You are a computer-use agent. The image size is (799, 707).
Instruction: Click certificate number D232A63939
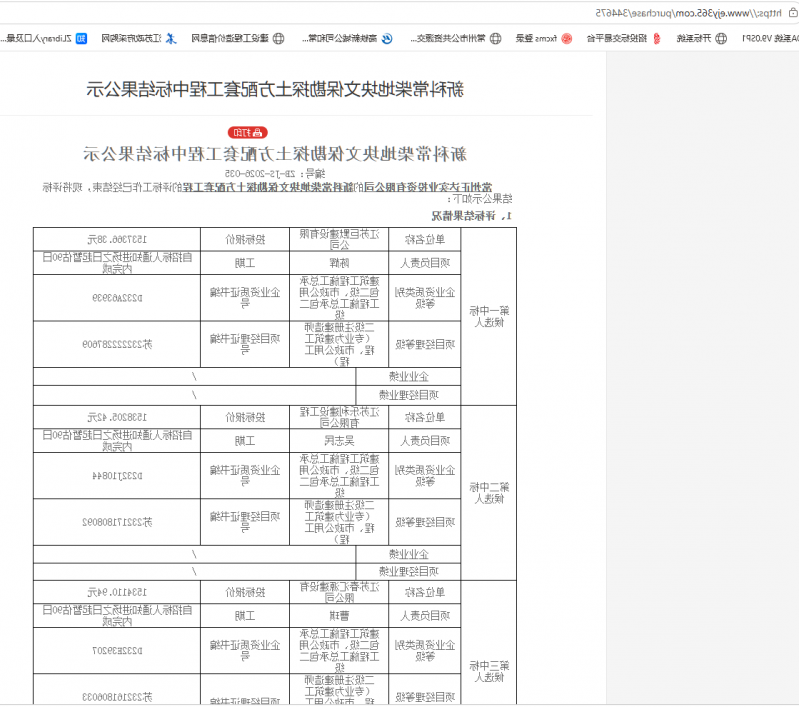(117, 298)
